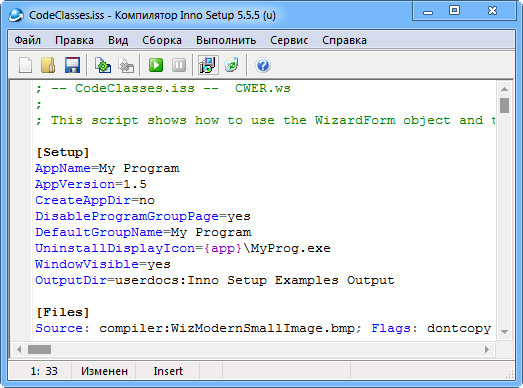523x388 pixels.
Task: Click the CreateAppDir=no line
Action: [95, 200]
